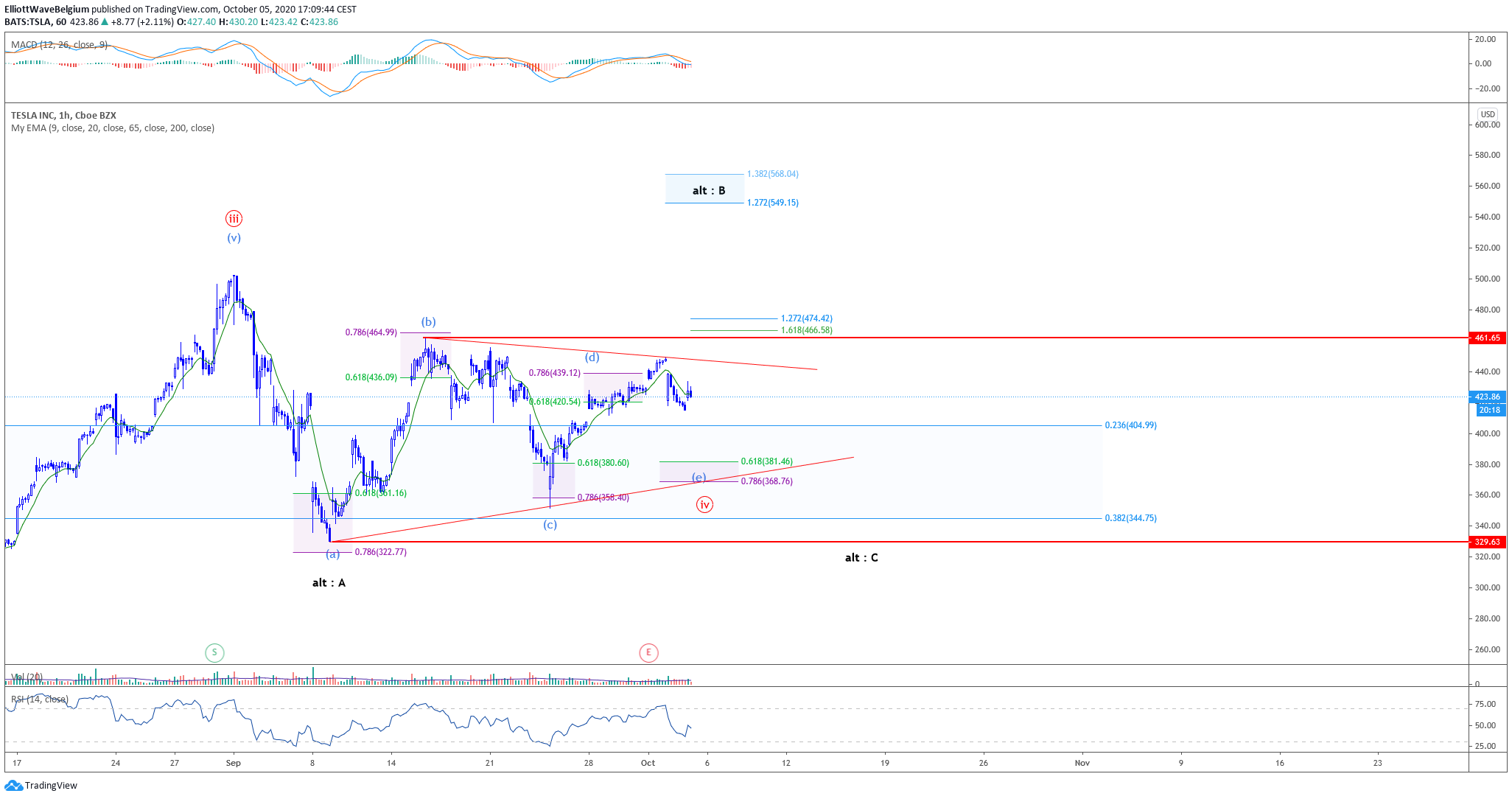
Task: Click the TESLA INC, 1h, Cboe BZX title
Action: click(x=63, y=116)
